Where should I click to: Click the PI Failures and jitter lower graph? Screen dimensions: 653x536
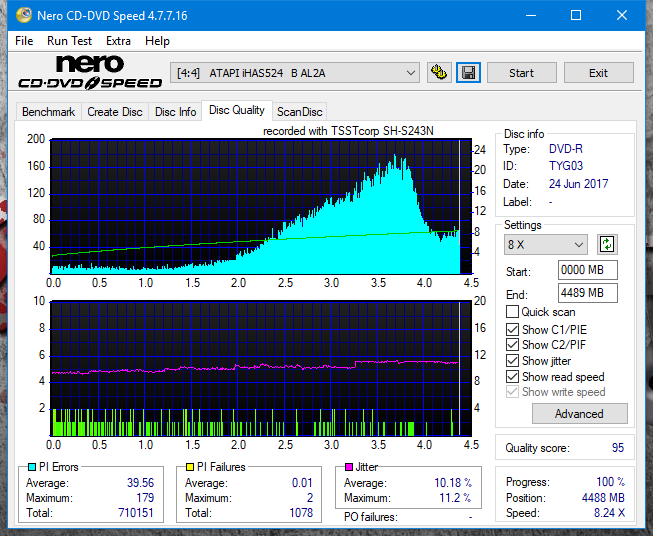tap(261, 368)
